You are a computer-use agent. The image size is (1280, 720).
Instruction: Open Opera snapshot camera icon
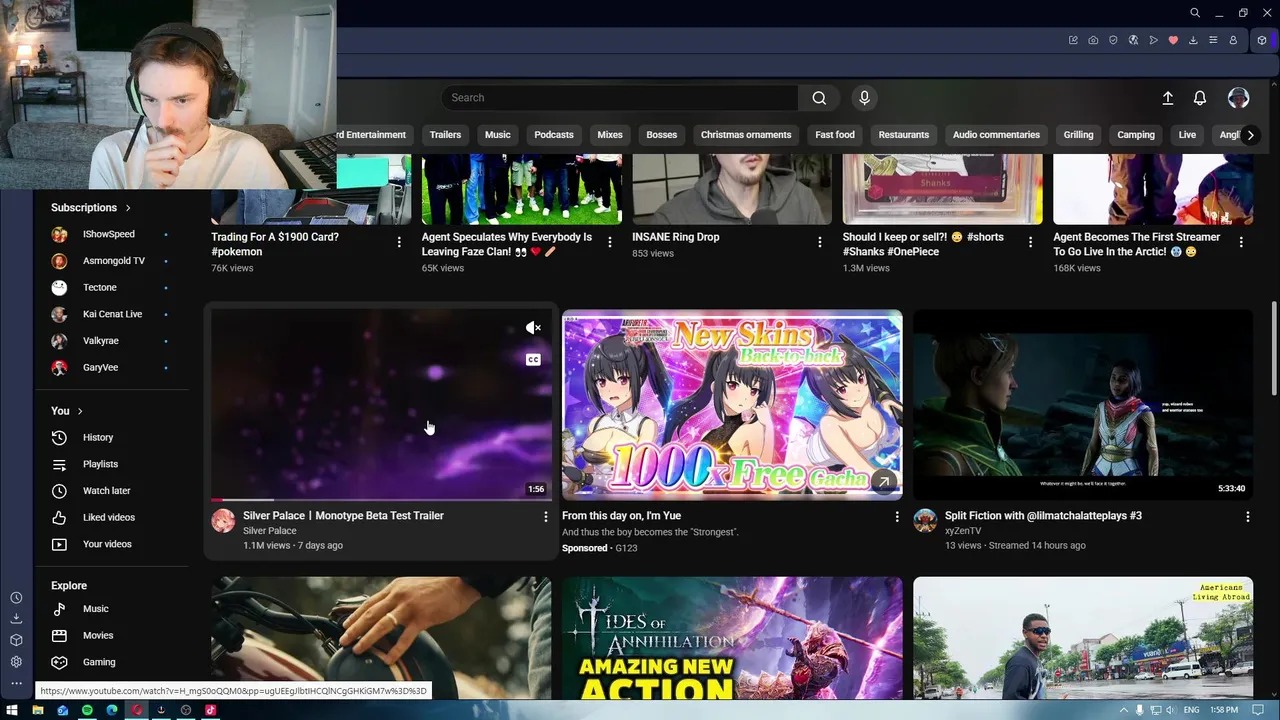1093,40
